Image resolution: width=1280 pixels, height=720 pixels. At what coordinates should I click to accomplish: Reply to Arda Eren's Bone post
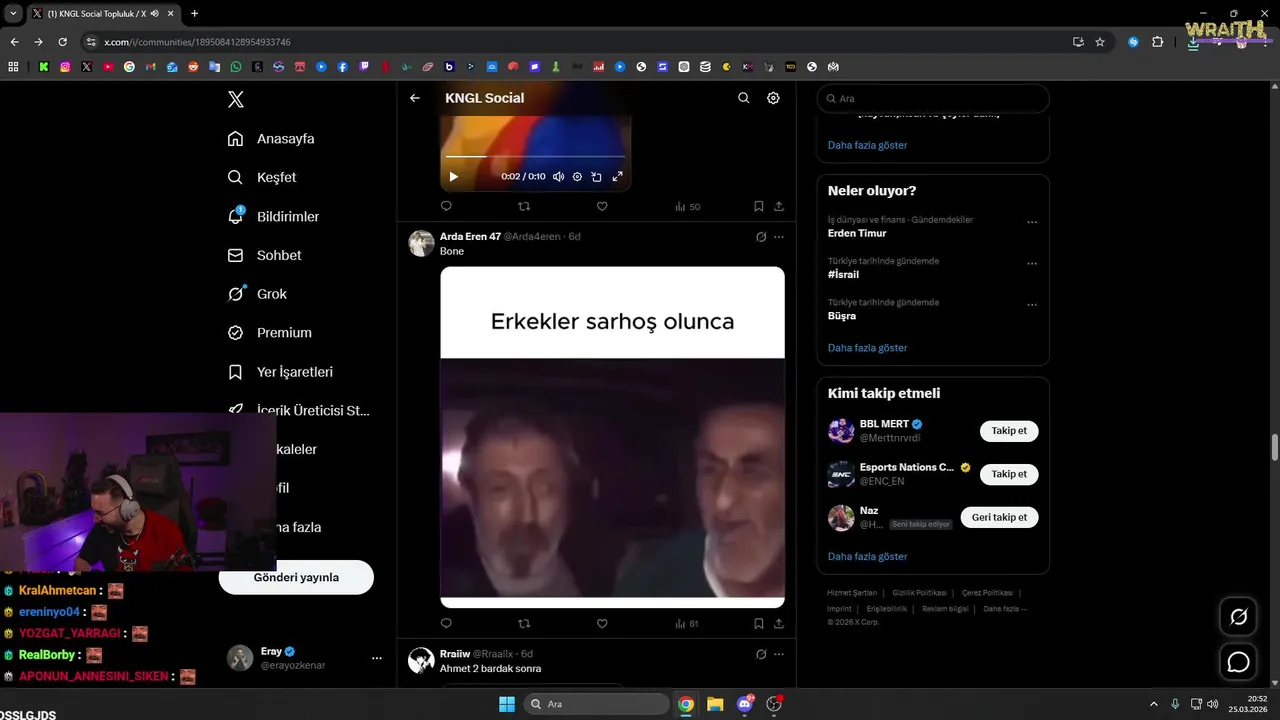point(446,623)
